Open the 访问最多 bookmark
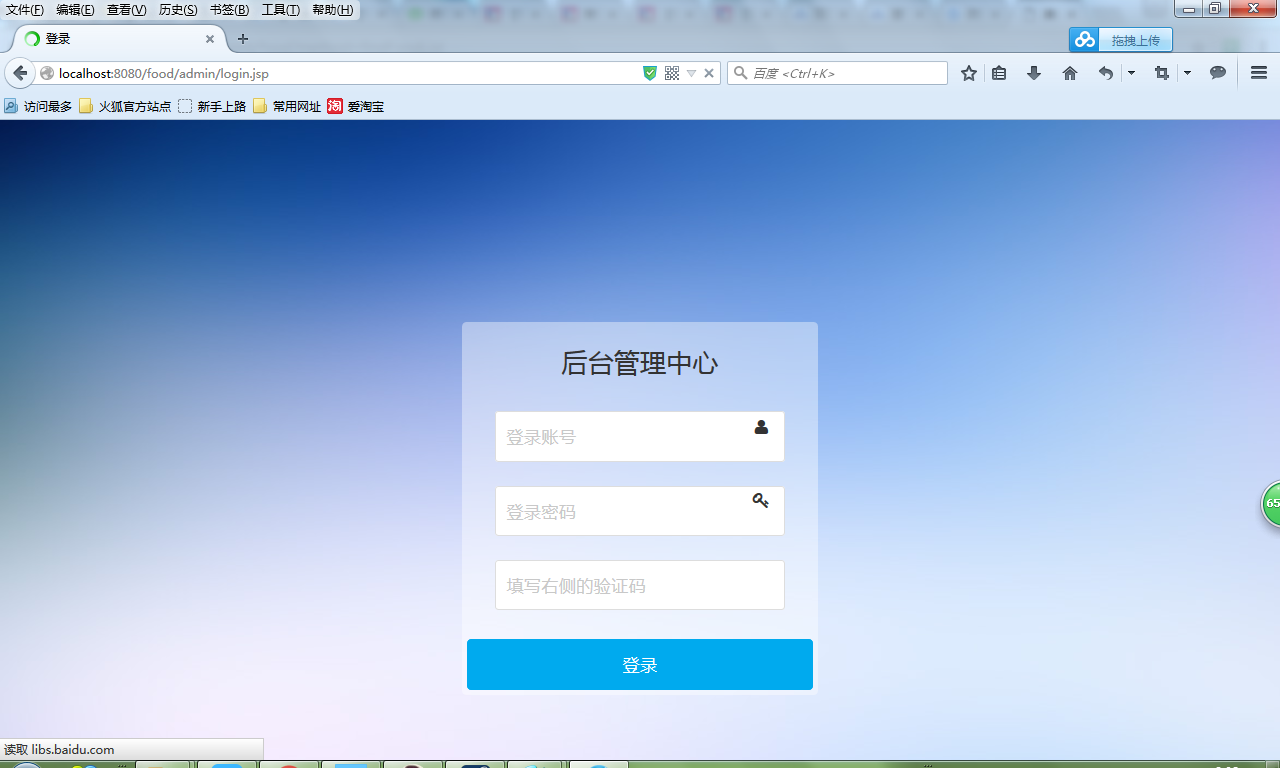 point(38,106)
